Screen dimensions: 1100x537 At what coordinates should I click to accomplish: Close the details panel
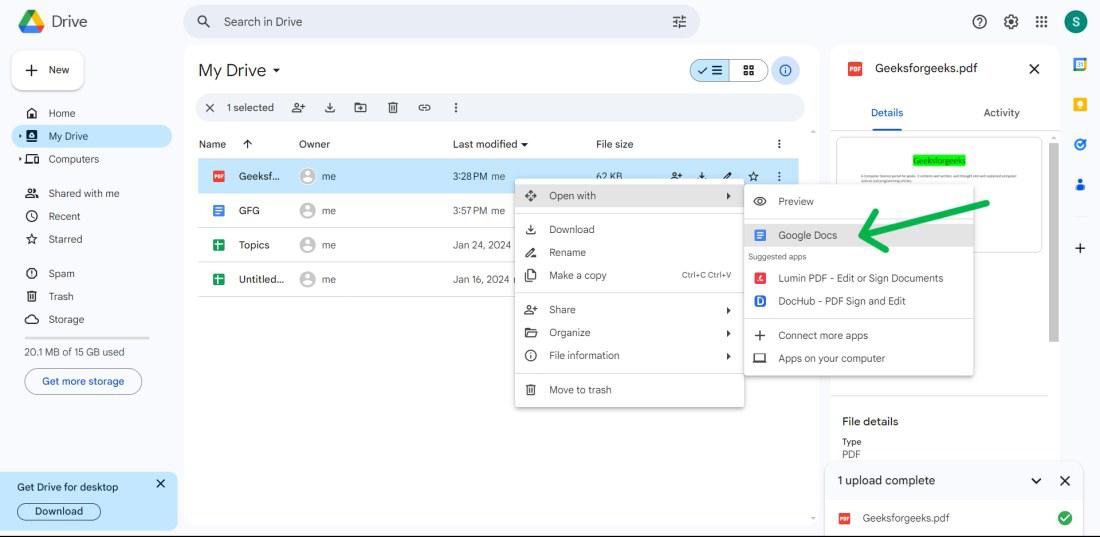click(x=1034, y=69)
